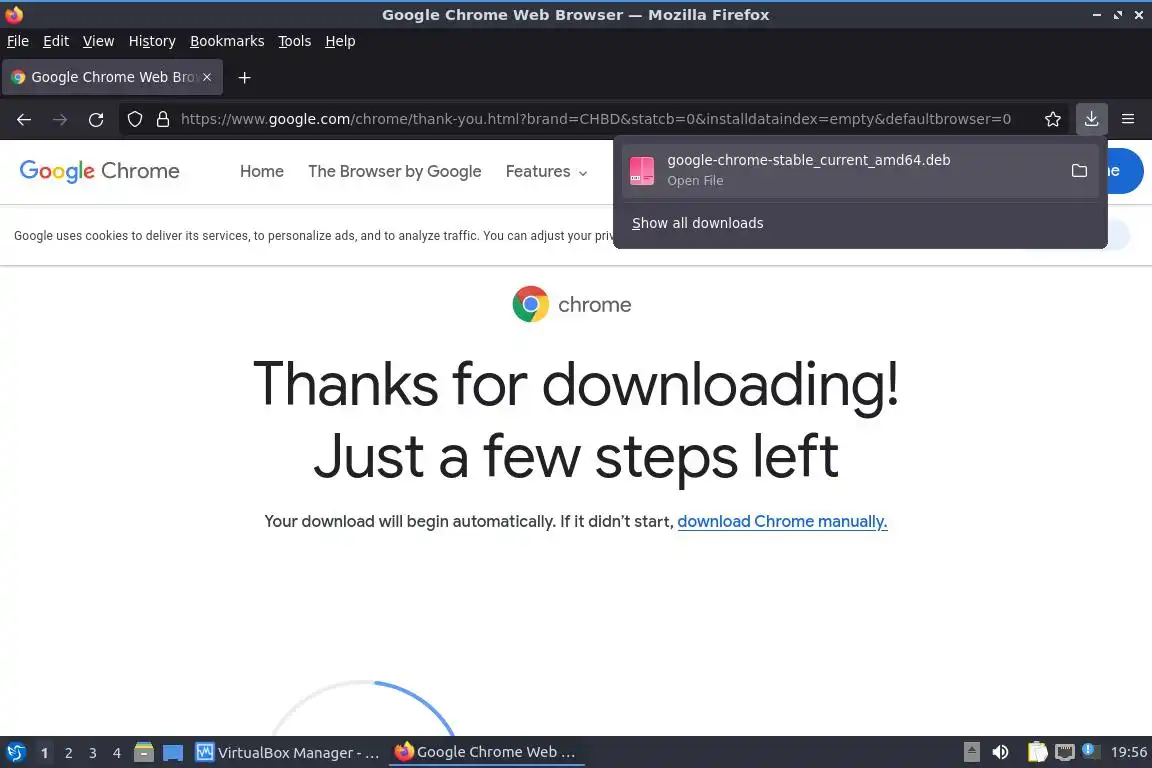Click download Chrome manually link
This screenshot has height=768, width=1152.
tap(782, 522)
